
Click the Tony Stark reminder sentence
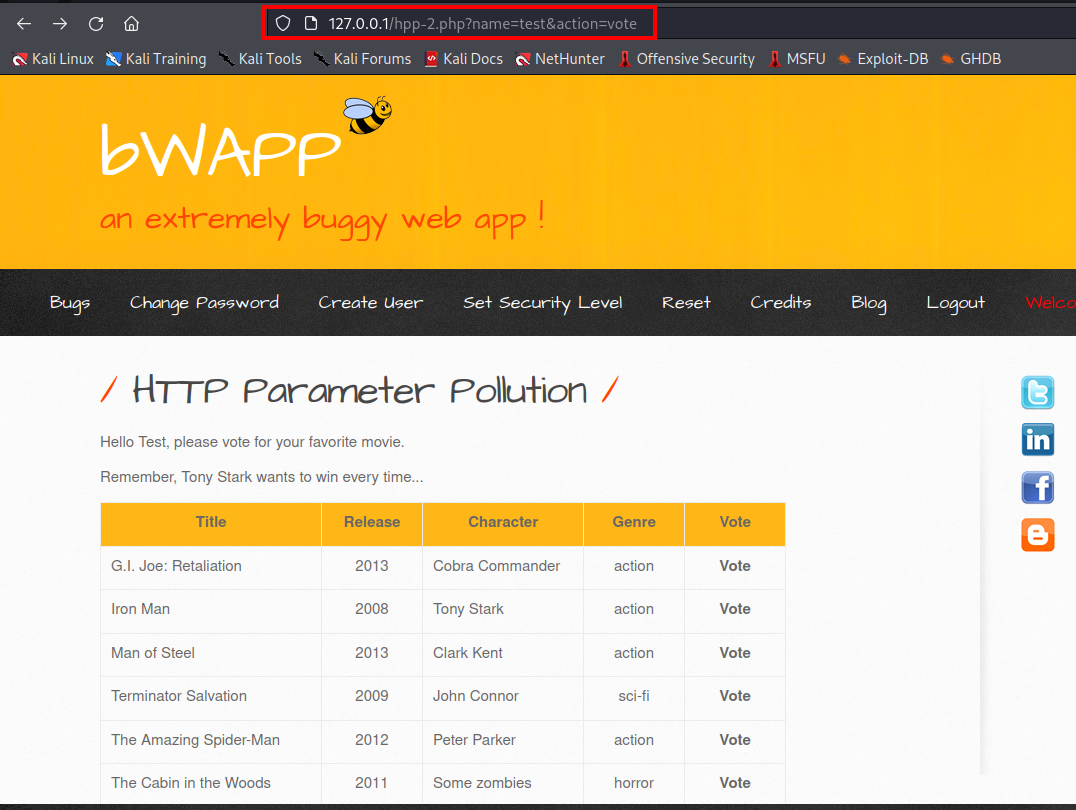[261, 477]
